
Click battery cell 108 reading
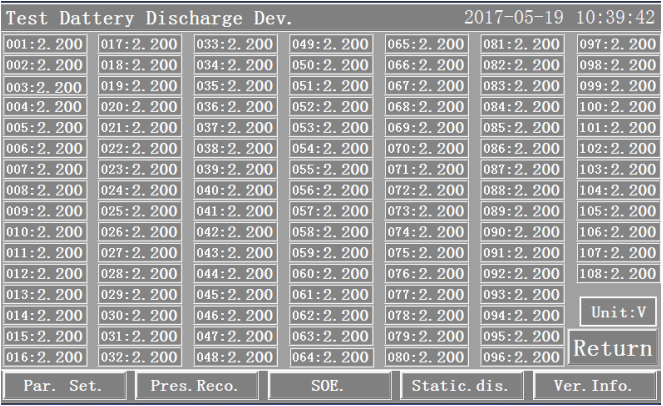coord(618,273)
